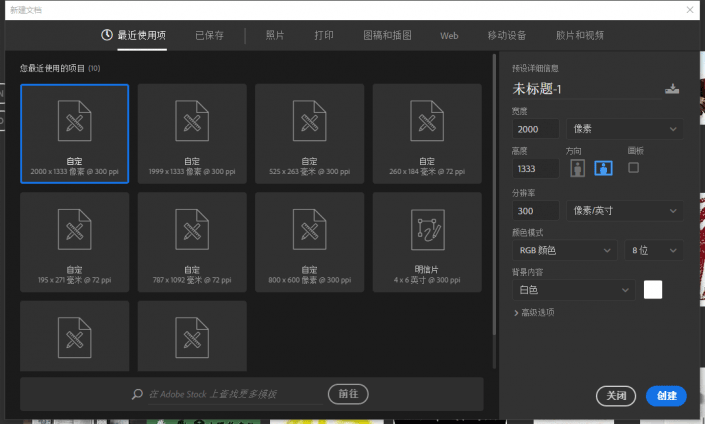Open the 图稿和插图 tab
Screen dimensions: 705x424
click(x=387, y=35)
